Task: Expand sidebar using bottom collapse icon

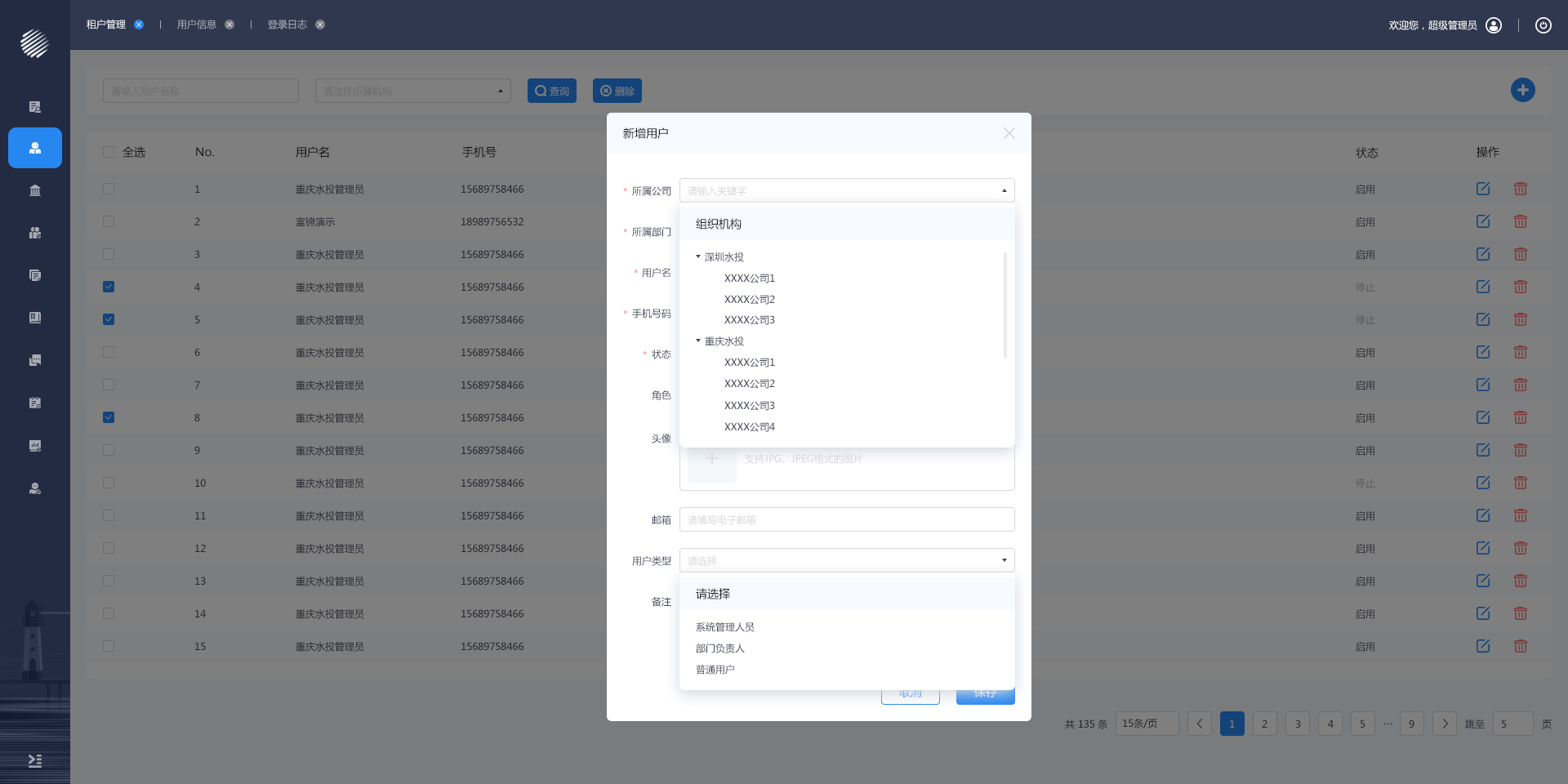Action: click(x=35, y=760)
